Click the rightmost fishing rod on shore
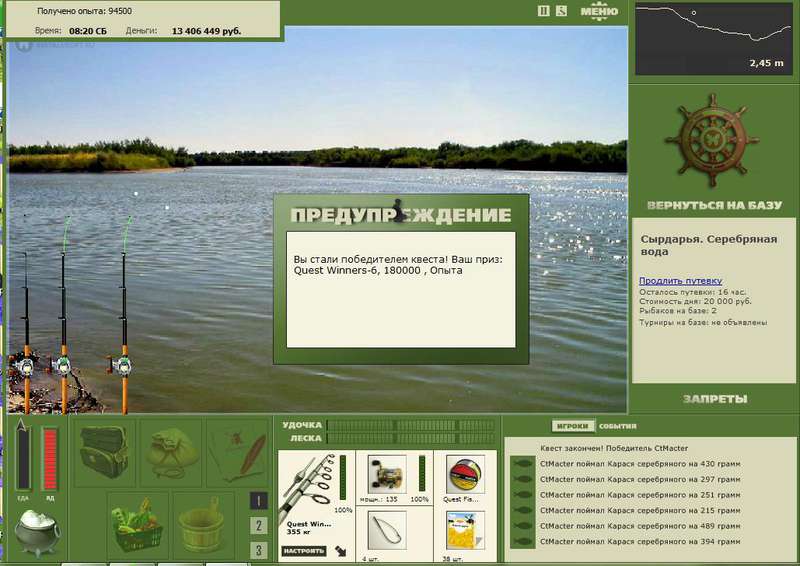This screenshot has height=566, width=800. (124, 316)
